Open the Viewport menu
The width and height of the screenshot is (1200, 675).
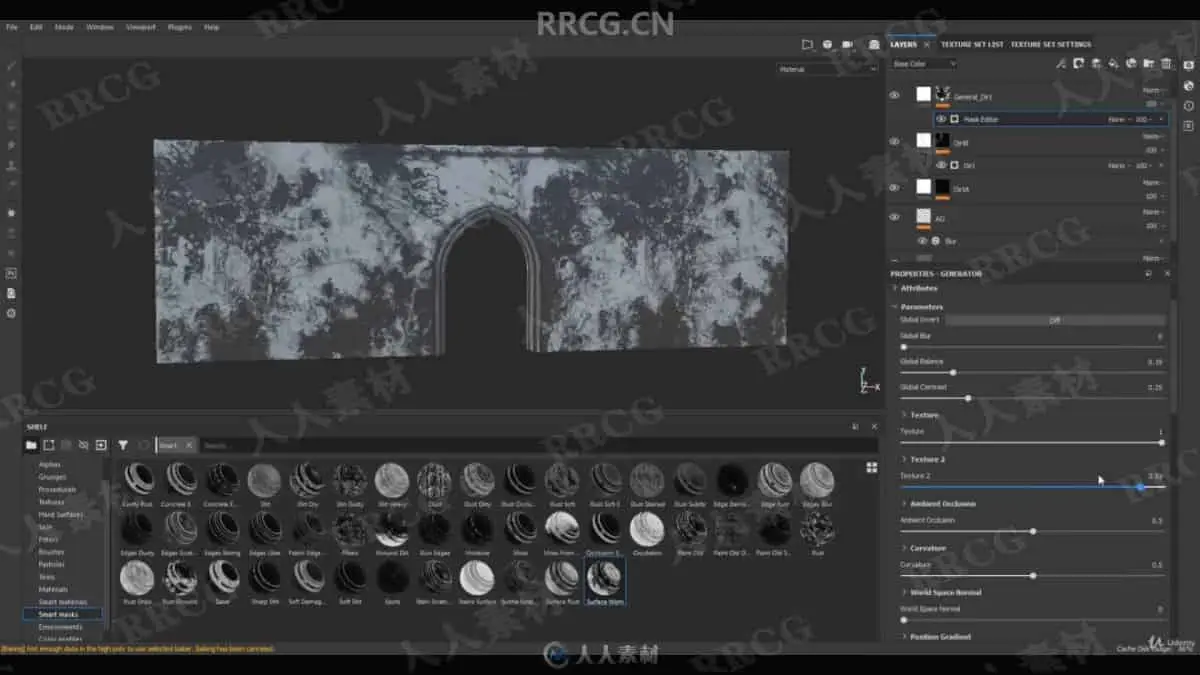(141, 27)
